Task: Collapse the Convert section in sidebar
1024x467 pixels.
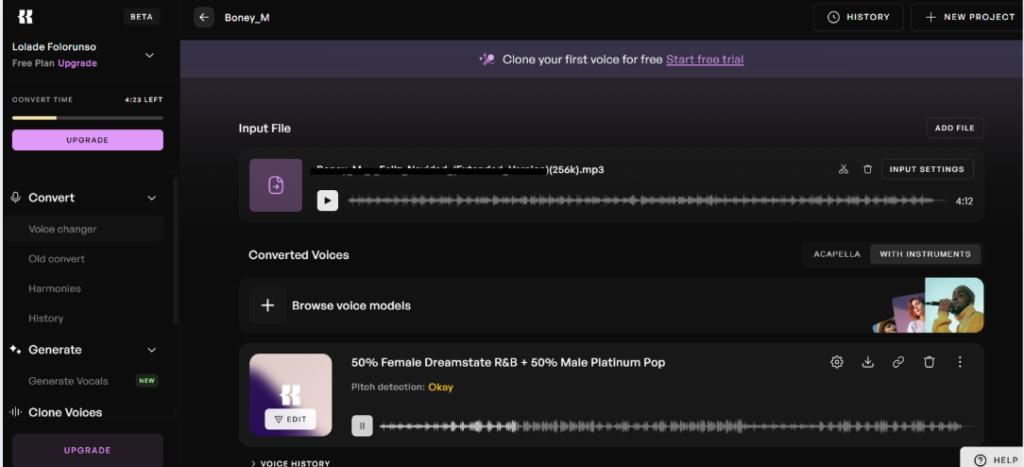Action: coord(152,198)
